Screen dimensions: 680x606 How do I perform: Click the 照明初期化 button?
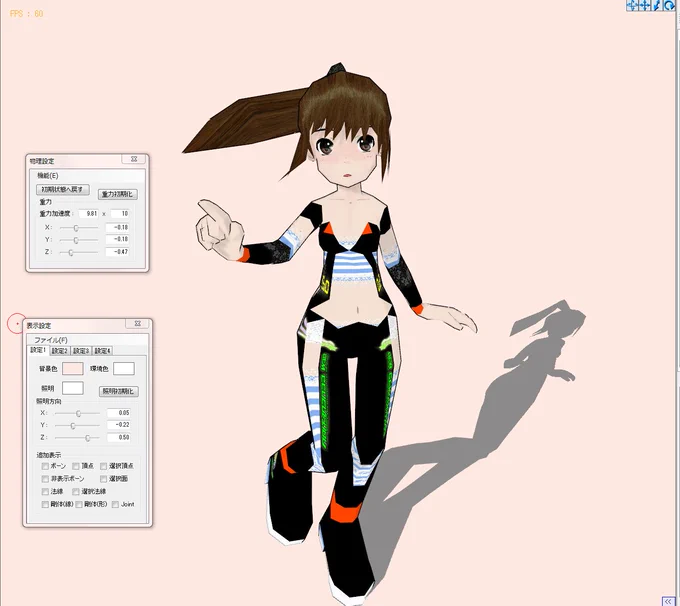point(118,391)
